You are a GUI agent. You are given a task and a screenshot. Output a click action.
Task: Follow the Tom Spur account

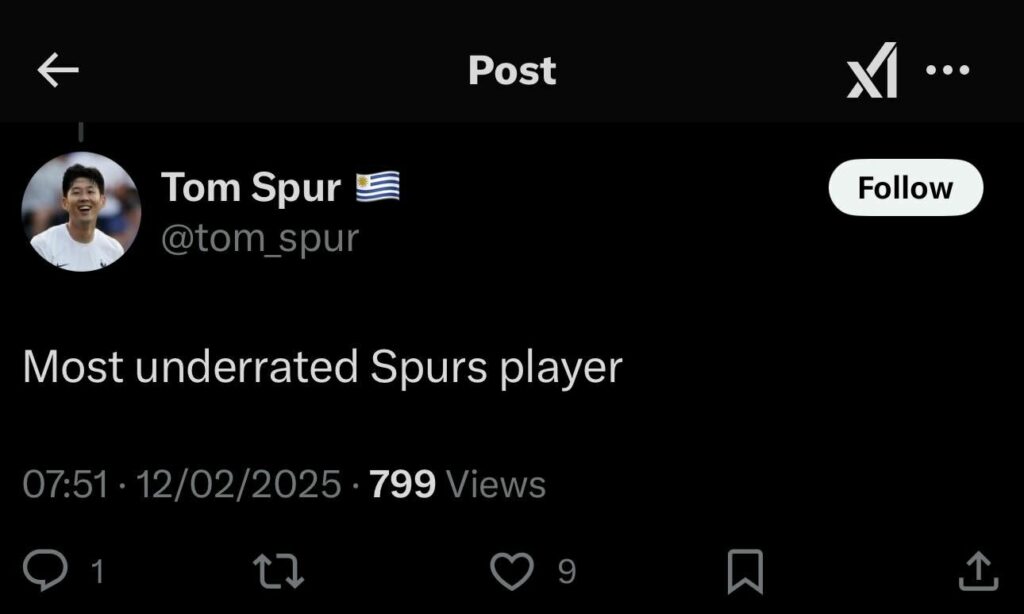tap(905, 187)
